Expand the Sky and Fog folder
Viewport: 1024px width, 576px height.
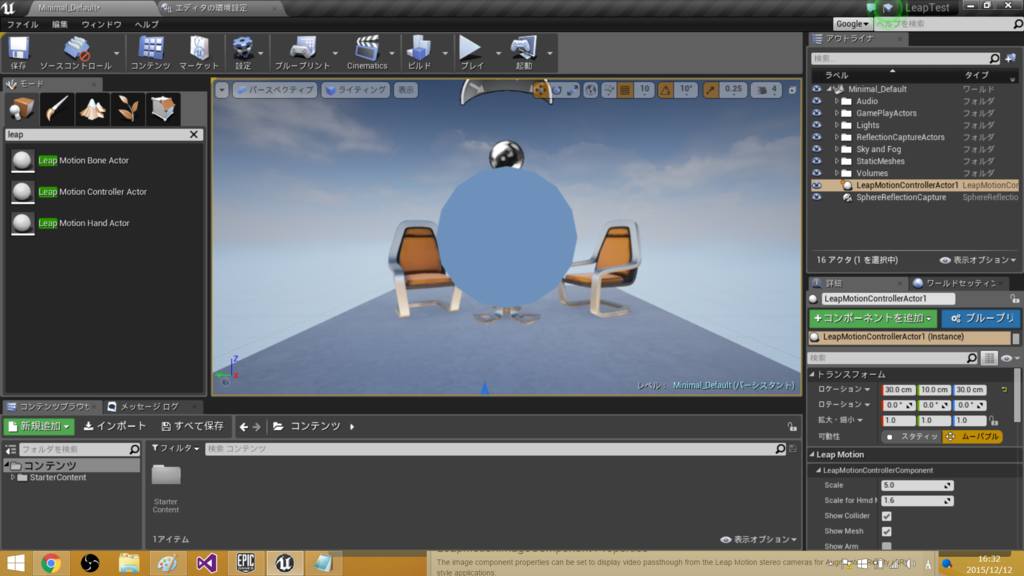tap(837, 150)
